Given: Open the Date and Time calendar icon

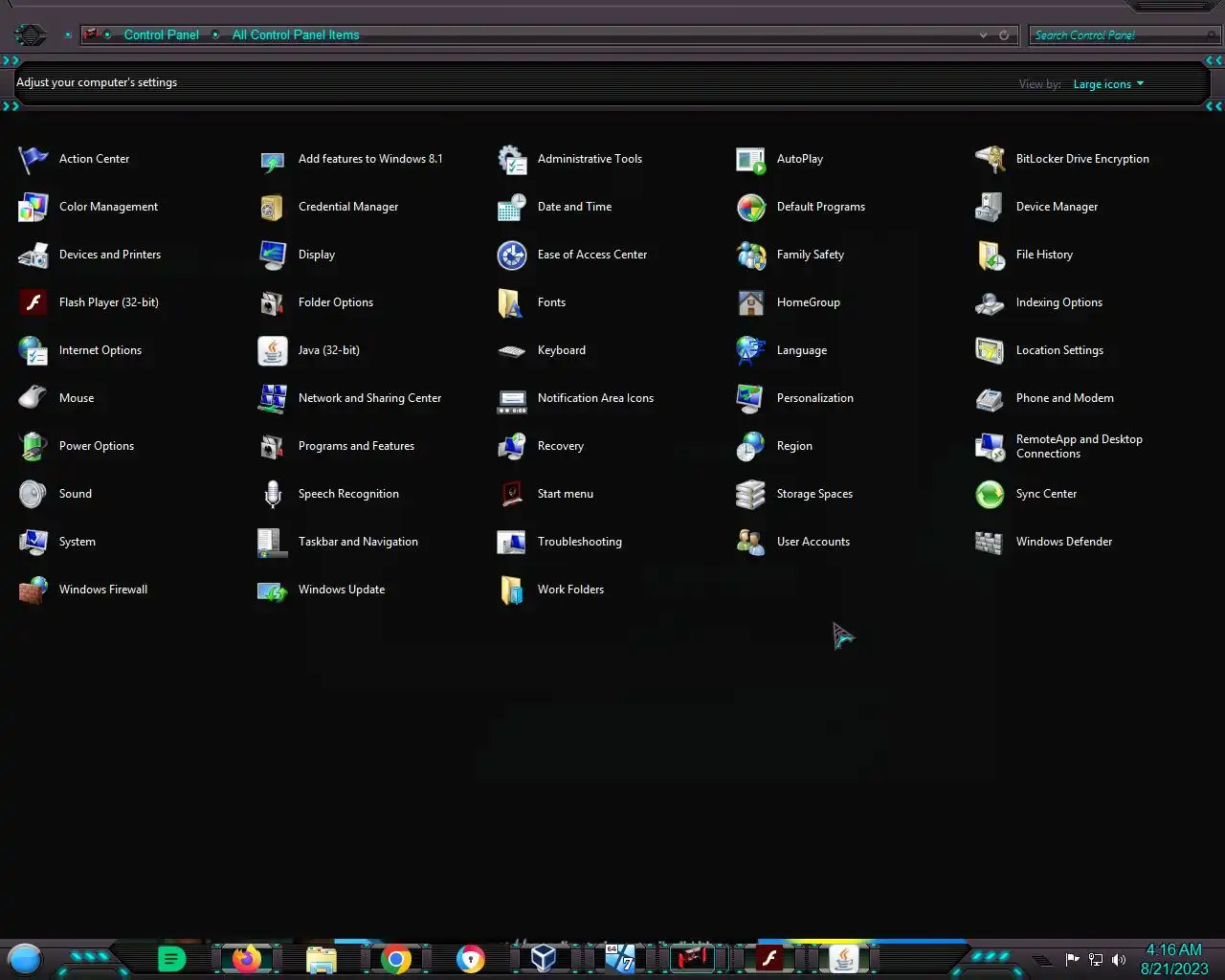Looking at the screenshot, I should point(512,207).
